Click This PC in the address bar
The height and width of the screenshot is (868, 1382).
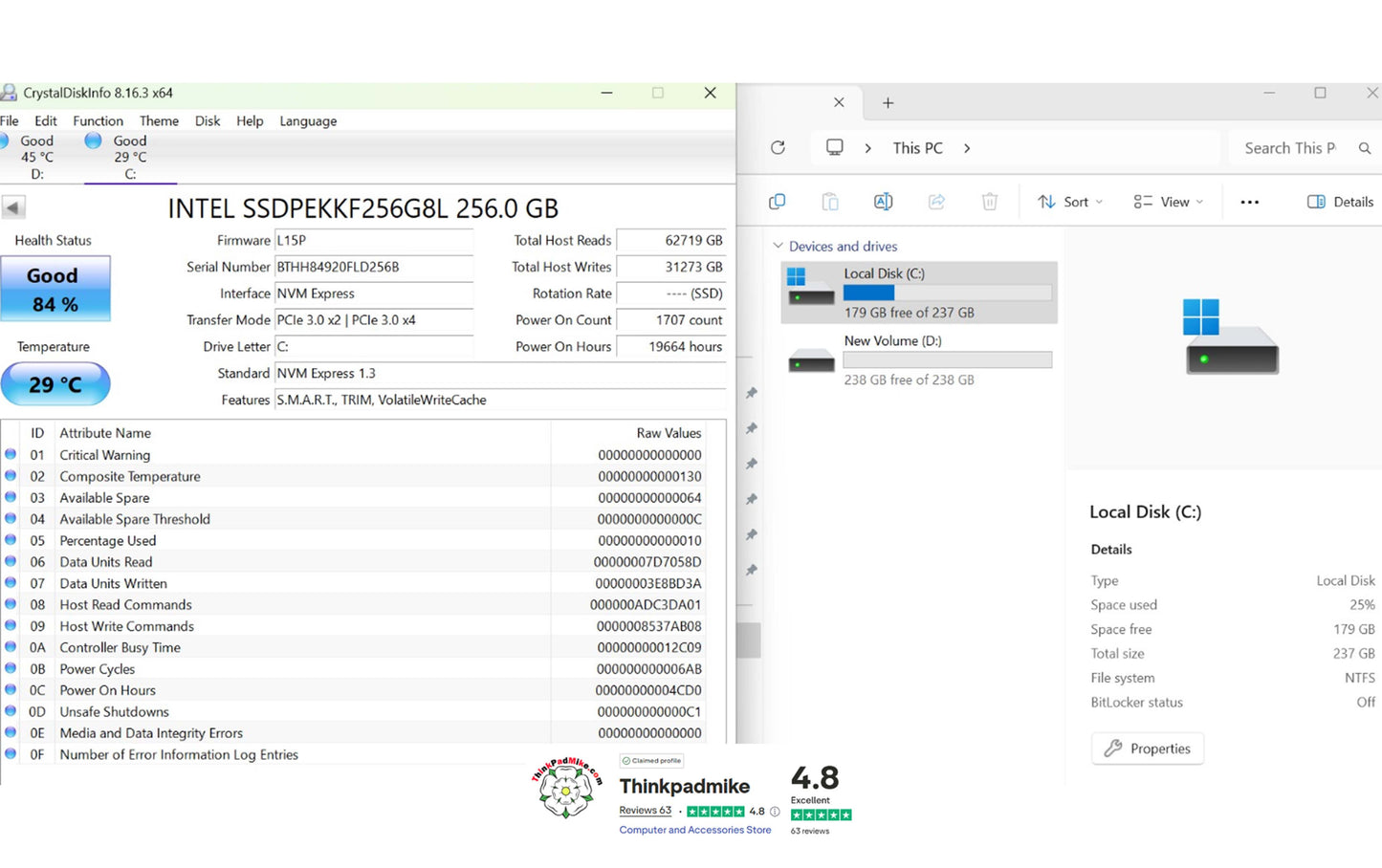point(917,148)
